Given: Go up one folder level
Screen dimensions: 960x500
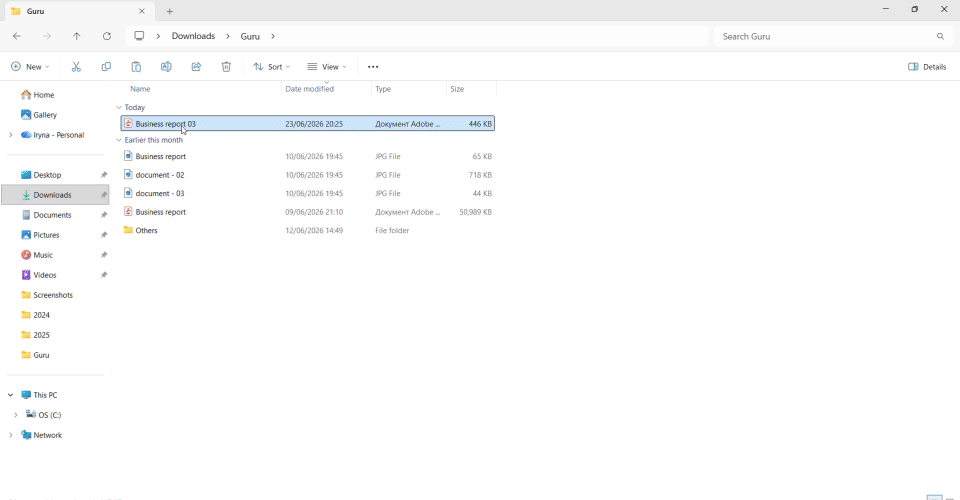Looking at the screenshot, I should tap(77, 36).
